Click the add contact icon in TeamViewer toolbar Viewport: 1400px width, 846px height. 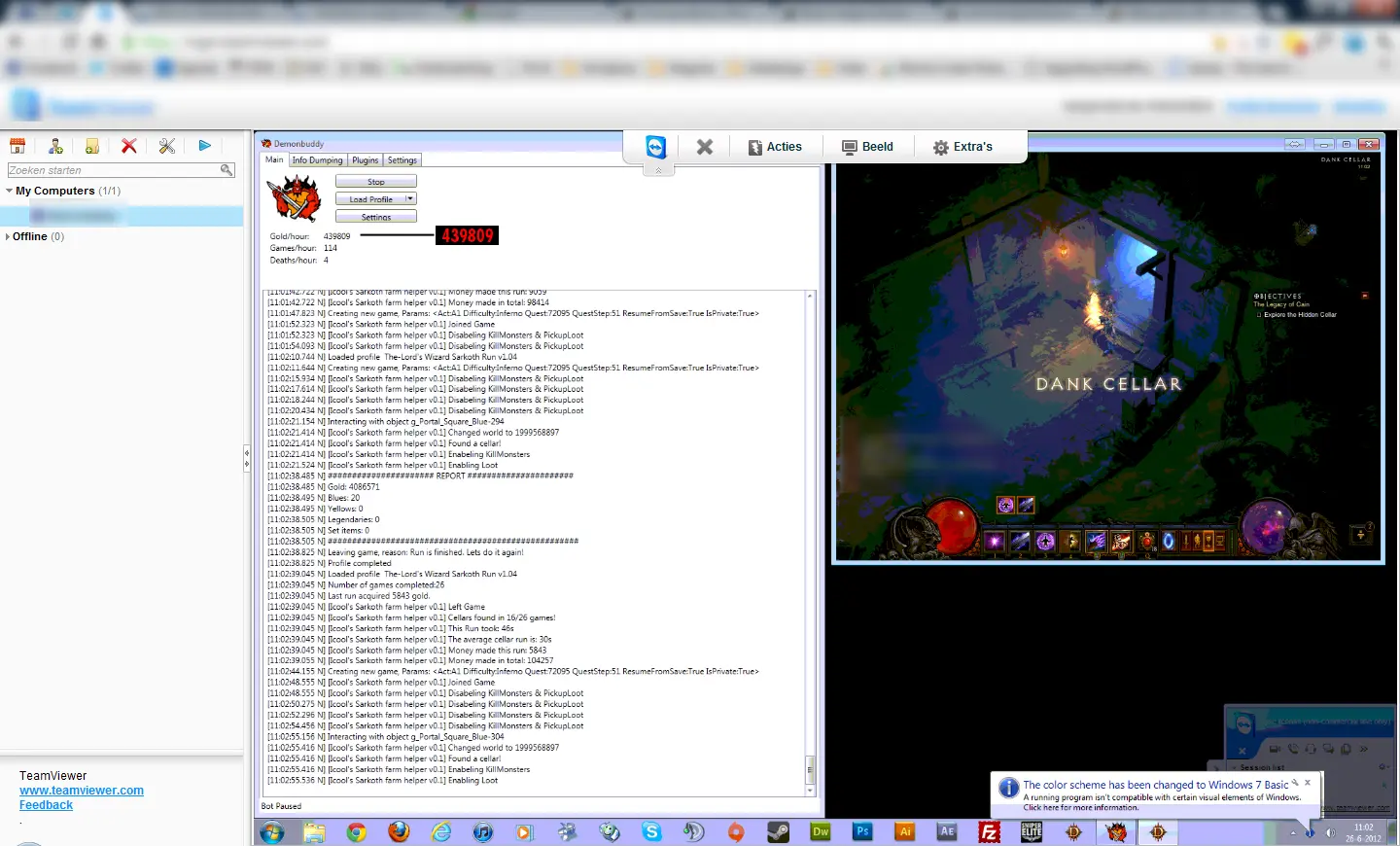[x=55, y=146]
